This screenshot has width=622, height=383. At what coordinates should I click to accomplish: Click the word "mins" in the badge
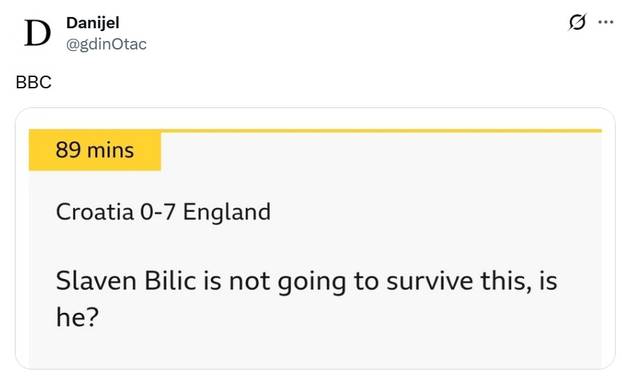110,151
